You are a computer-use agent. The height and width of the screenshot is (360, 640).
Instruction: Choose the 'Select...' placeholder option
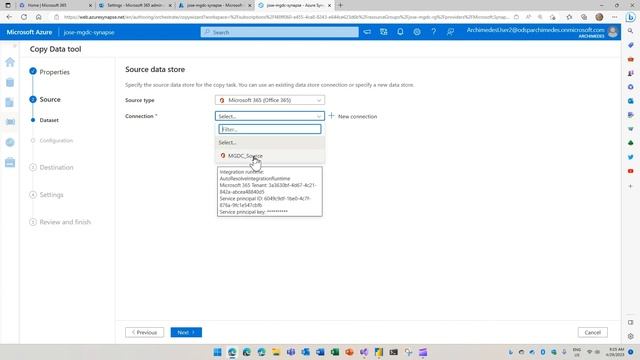tap(270, 142)
